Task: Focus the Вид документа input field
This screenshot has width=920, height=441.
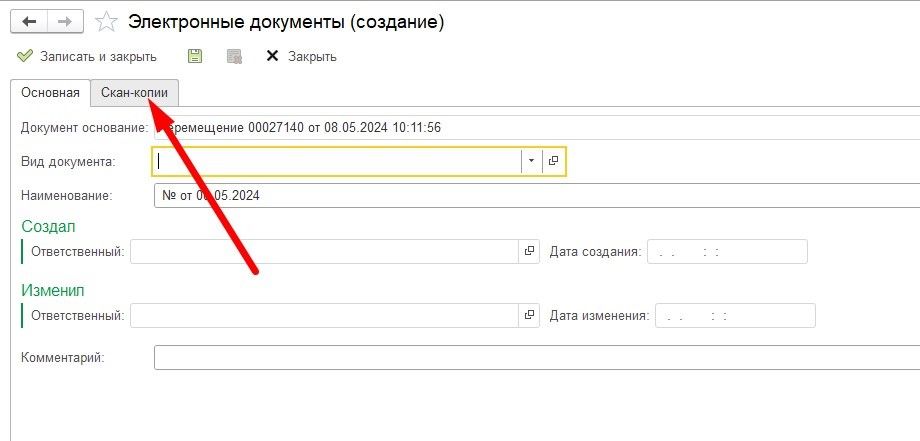Action: coord(336,161)
